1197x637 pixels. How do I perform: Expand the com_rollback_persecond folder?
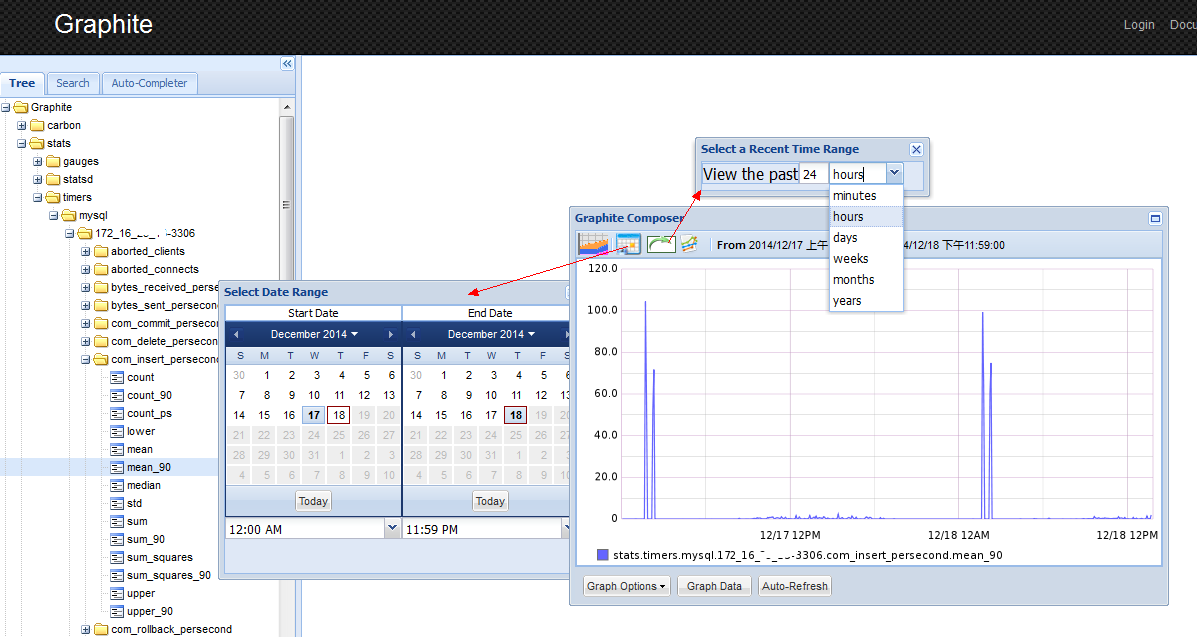(86, 629)
